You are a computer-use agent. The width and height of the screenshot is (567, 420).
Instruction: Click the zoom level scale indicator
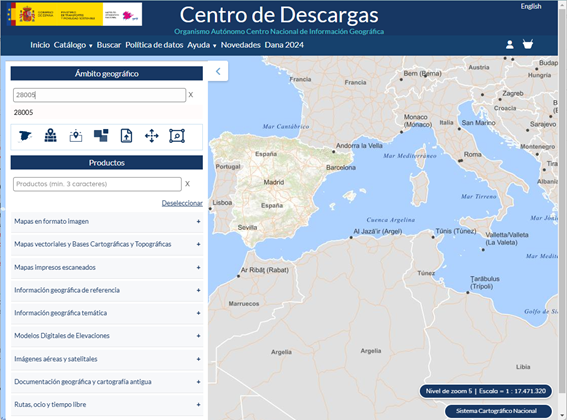point(486,391)
